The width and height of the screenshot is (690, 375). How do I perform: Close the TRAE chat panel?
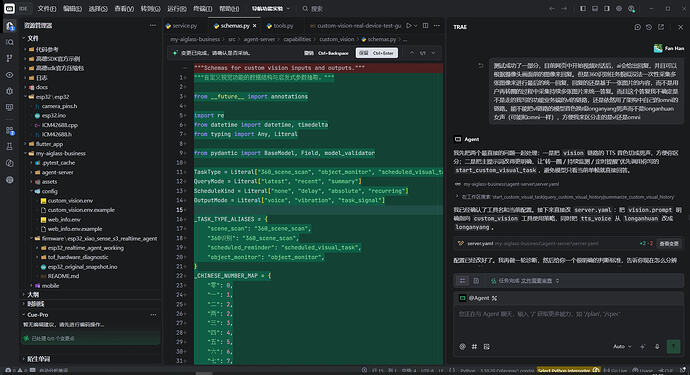point(680,27)
